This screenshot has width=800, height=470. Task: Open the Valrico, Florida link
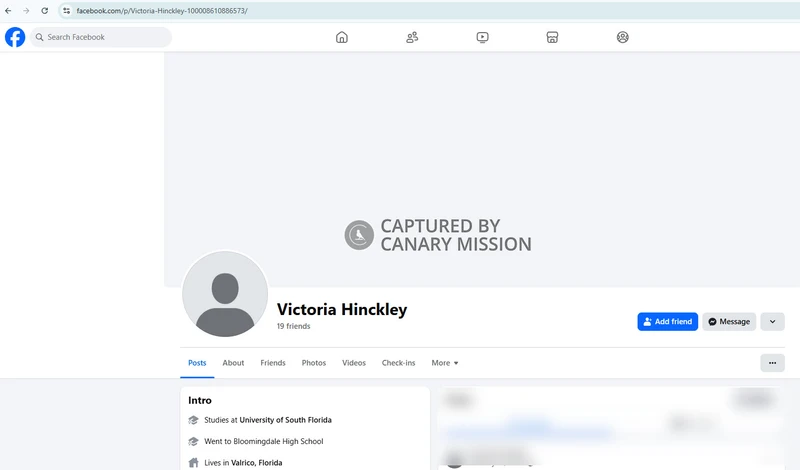(257, 463)
